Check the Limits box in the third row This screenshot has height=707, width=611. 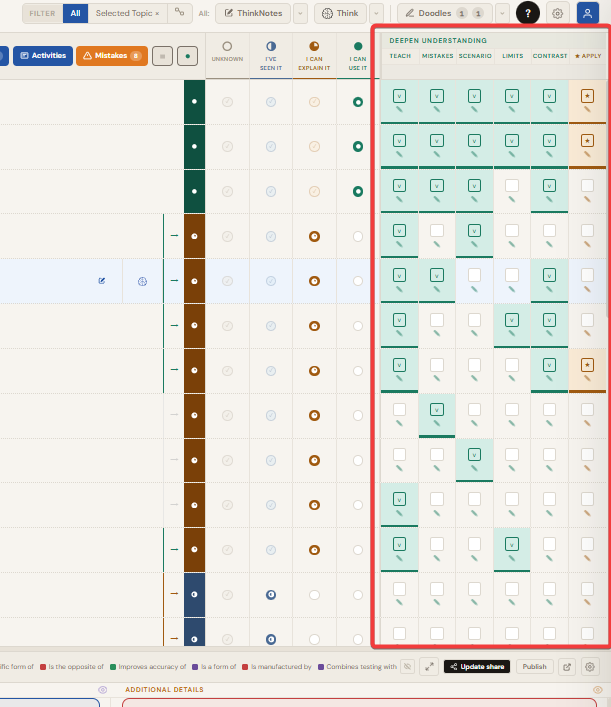511,185
